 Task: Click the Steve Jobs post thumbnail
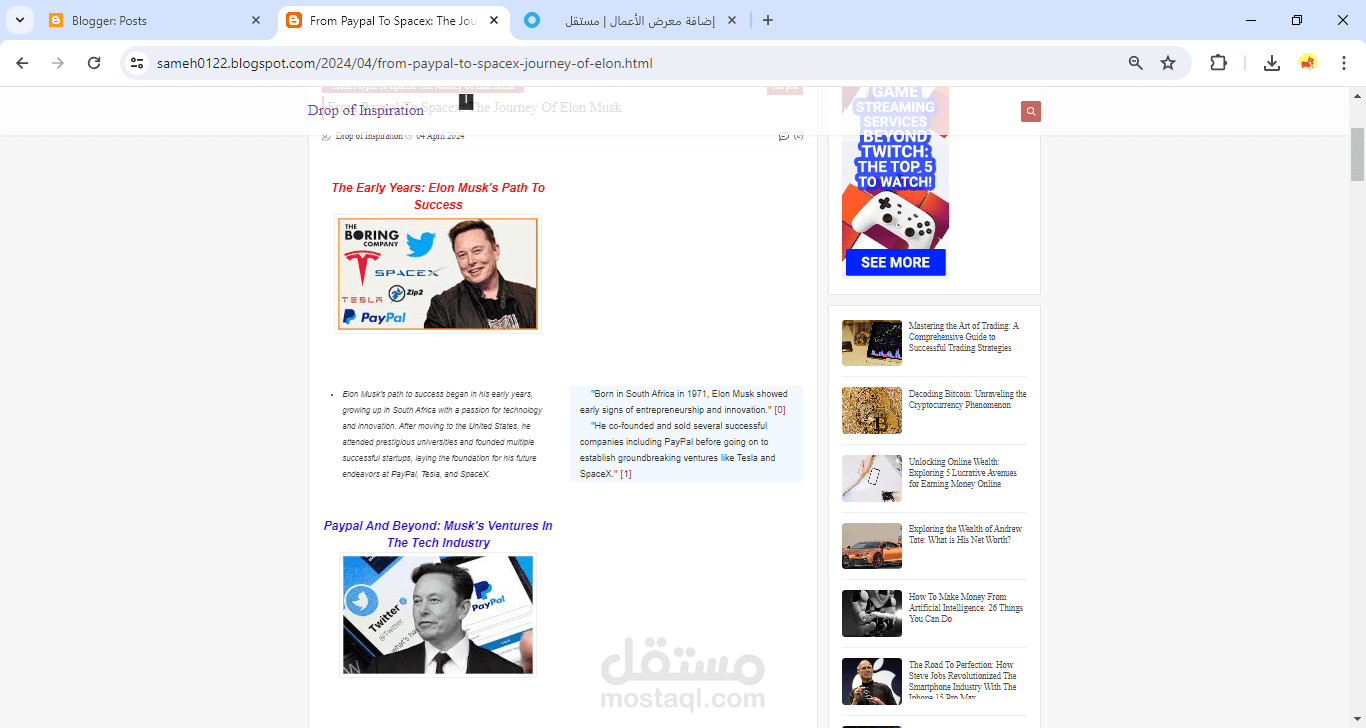tap(872, 681)
